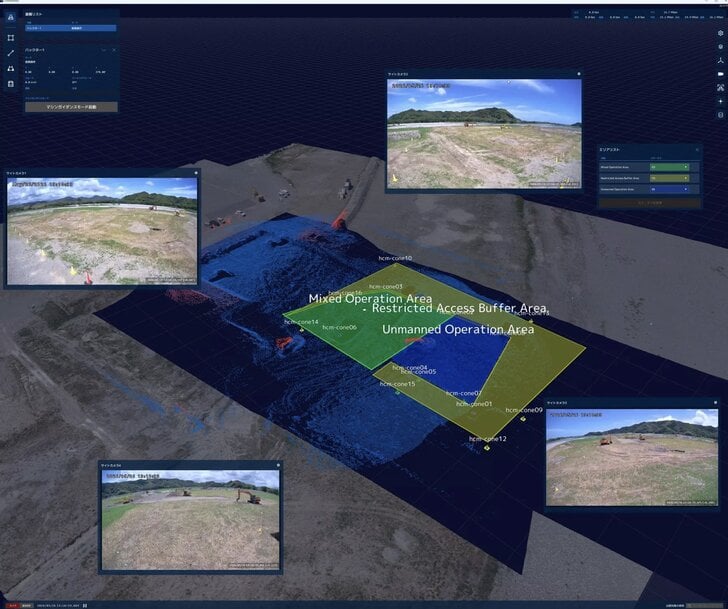728x609 pixels.
Task: Click the shield icon on right toolbar
Action: (721, 46)
